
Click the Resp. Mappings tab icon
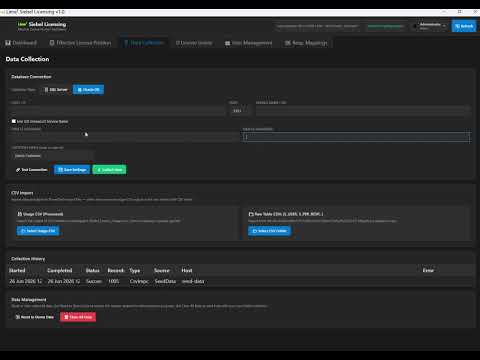click(288, 43)
